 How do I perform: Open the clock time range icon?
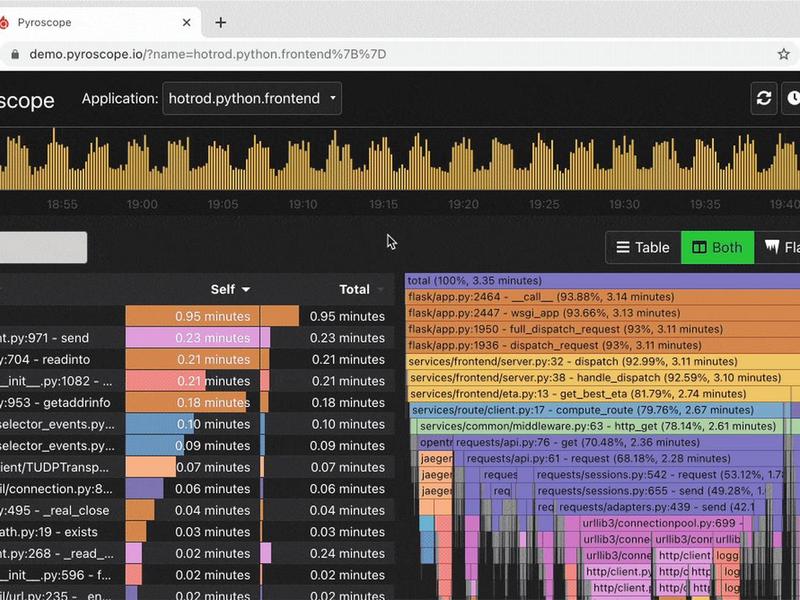click(x=792, y=98)
